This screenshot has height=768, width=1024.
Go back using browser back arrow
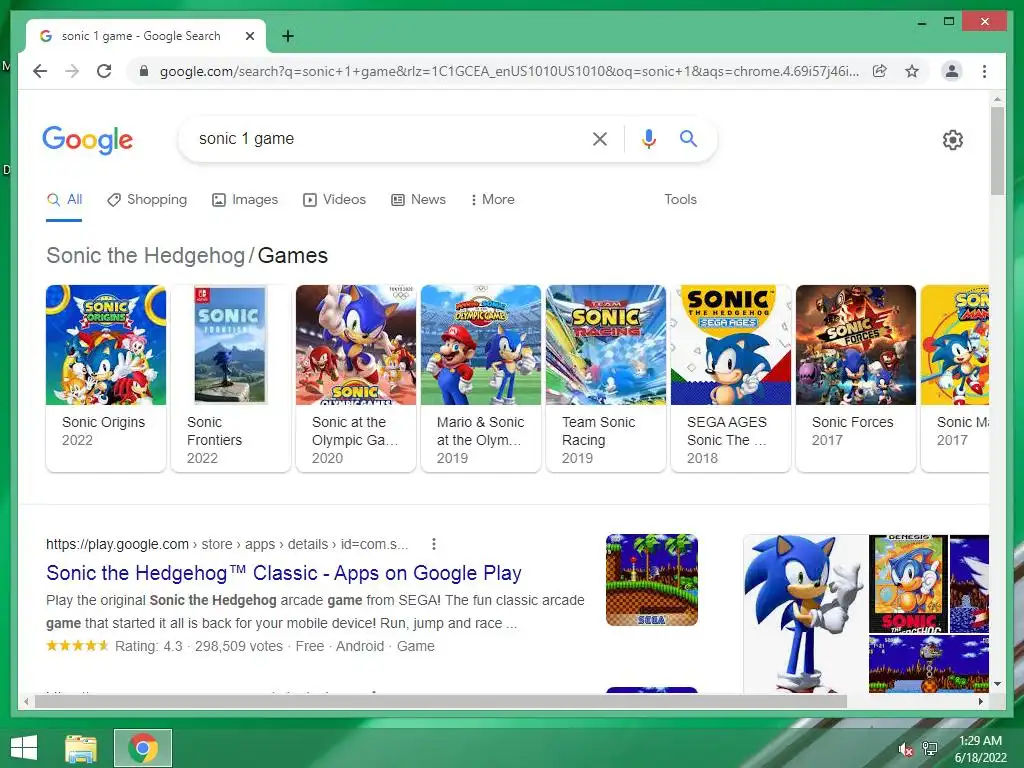(40, 71)
